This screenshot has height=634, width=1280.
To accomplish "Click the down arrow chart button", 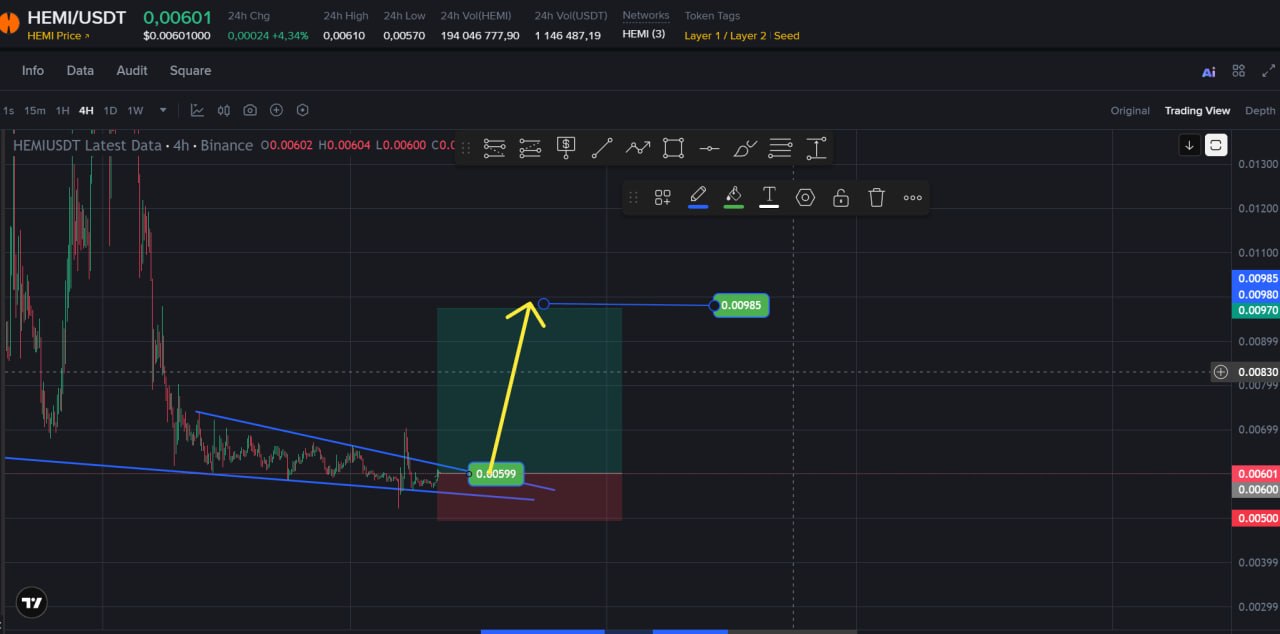I will pyautogui.click(x=1190, y=145).
